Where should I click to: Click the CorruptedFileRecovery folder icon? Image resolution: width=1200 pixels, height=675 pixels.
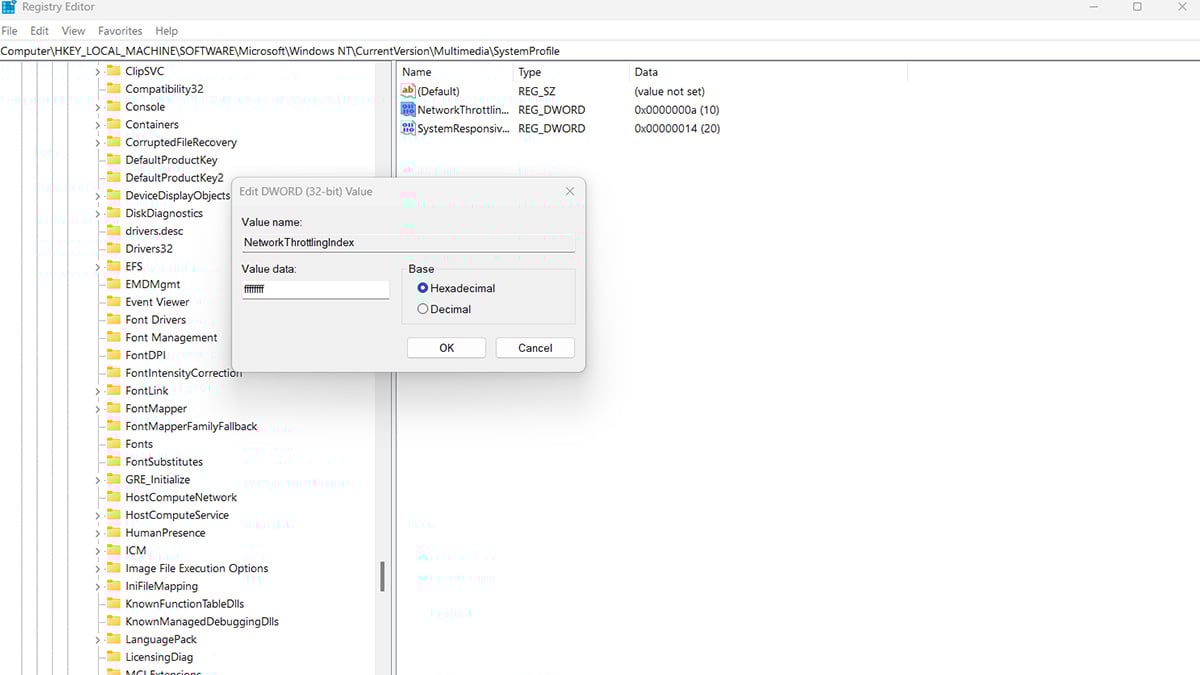click(x=113, y=143)
